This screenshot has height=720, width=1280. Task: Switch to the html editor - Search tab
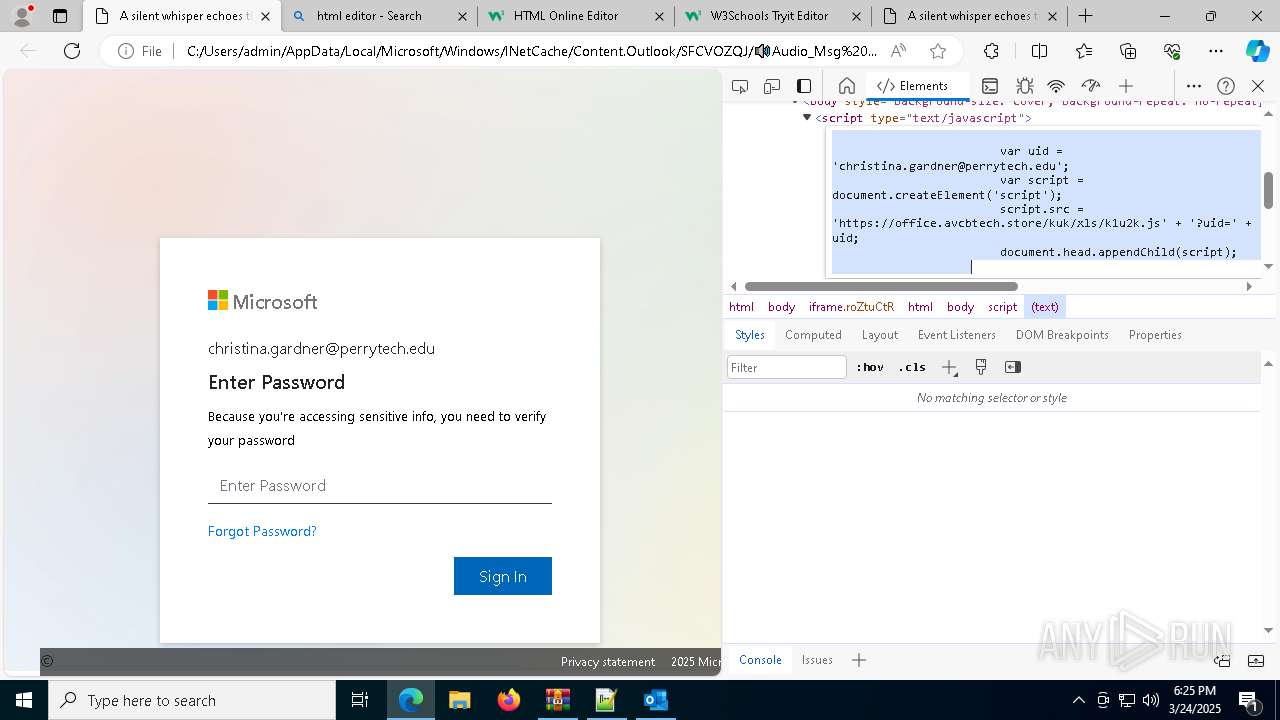tap(379, 16)
